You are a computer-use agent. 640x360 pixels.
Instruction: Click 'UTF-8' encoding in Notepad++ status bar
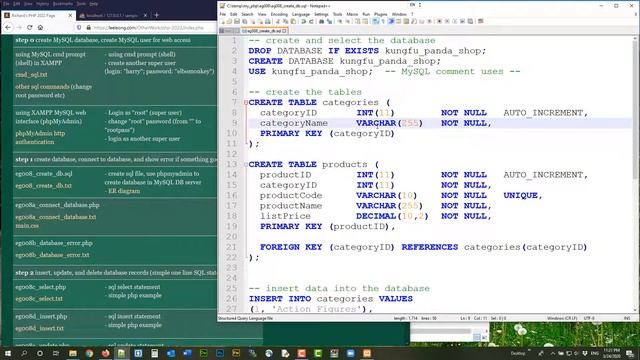[x=589, y=318]
